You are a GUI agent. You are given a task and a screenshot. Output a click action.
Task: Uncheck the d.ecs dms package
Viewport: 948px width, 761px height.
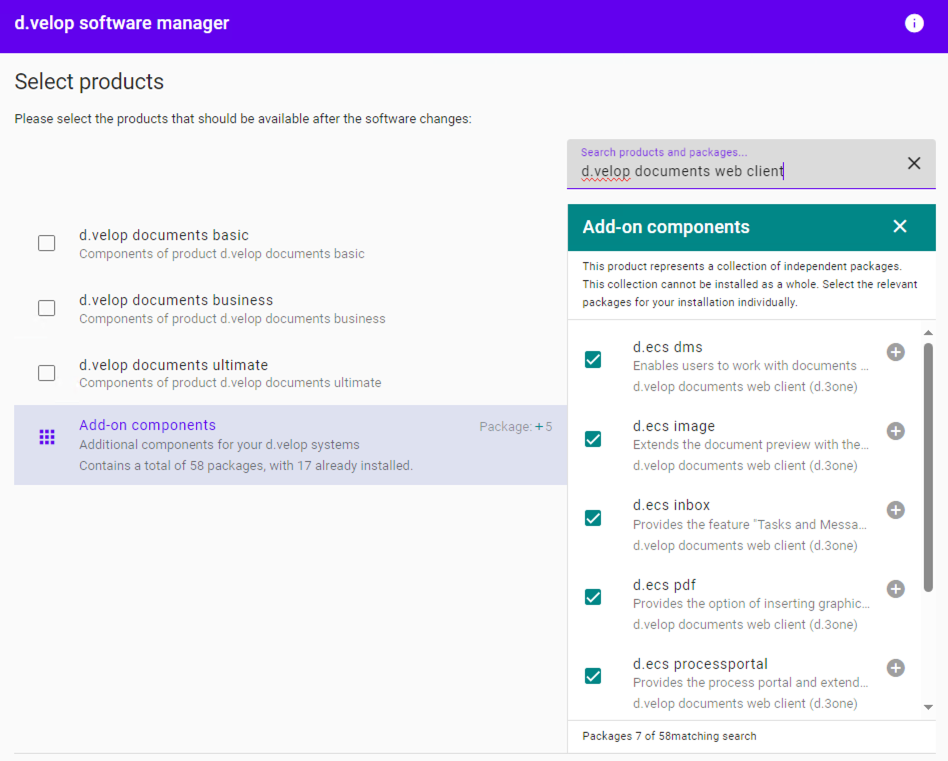(x=593, y=360)
